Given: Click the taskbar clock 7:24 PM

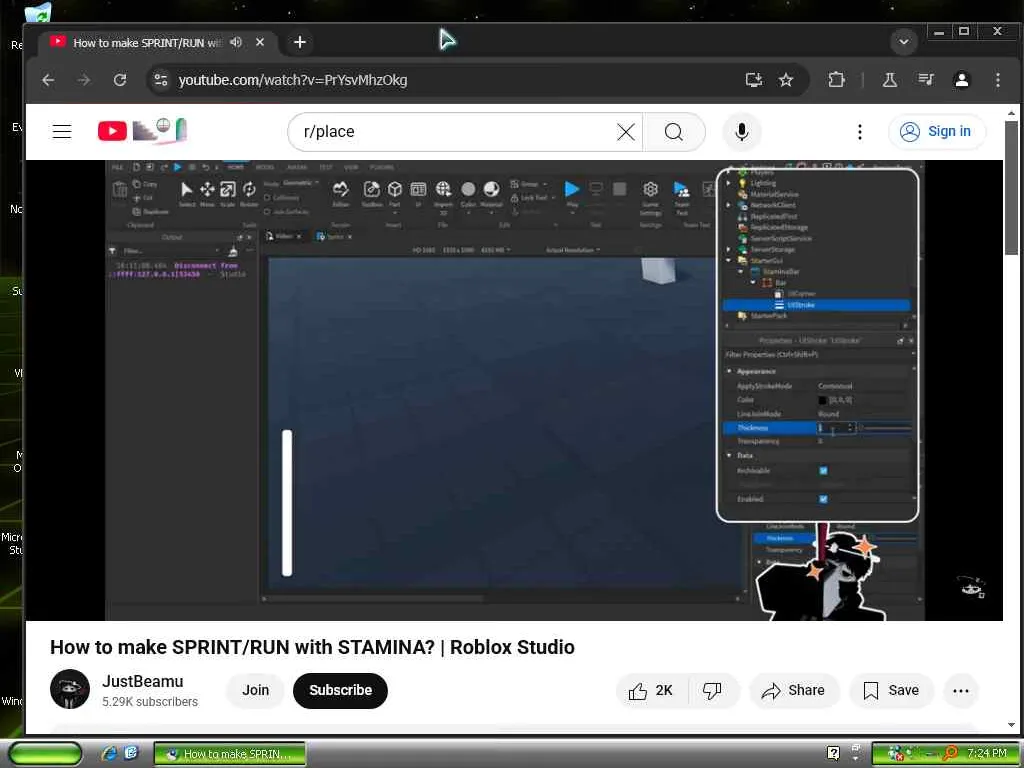Looking at the screenshot, I should coord(986,753).
